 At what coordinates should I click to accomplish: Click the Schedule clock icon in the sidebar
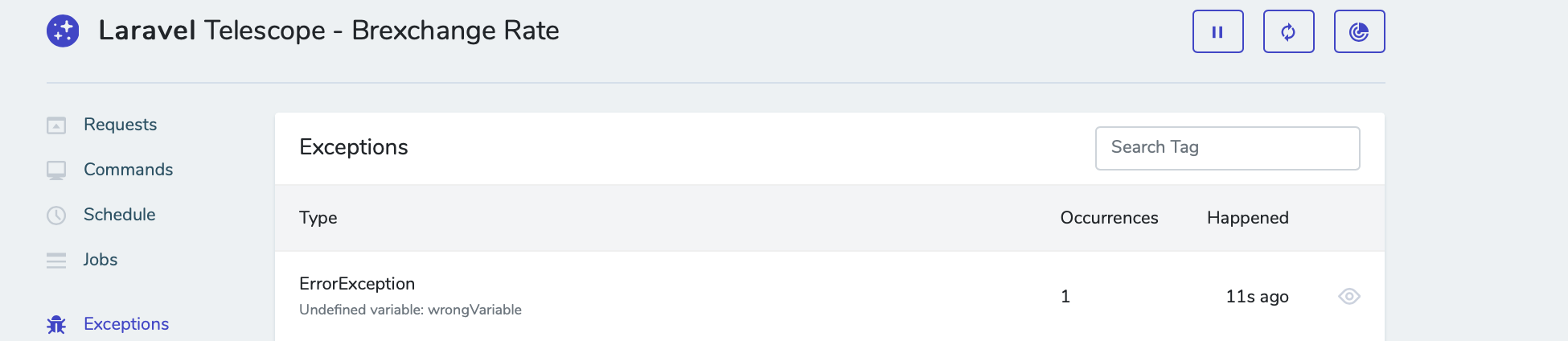point(56,216)
